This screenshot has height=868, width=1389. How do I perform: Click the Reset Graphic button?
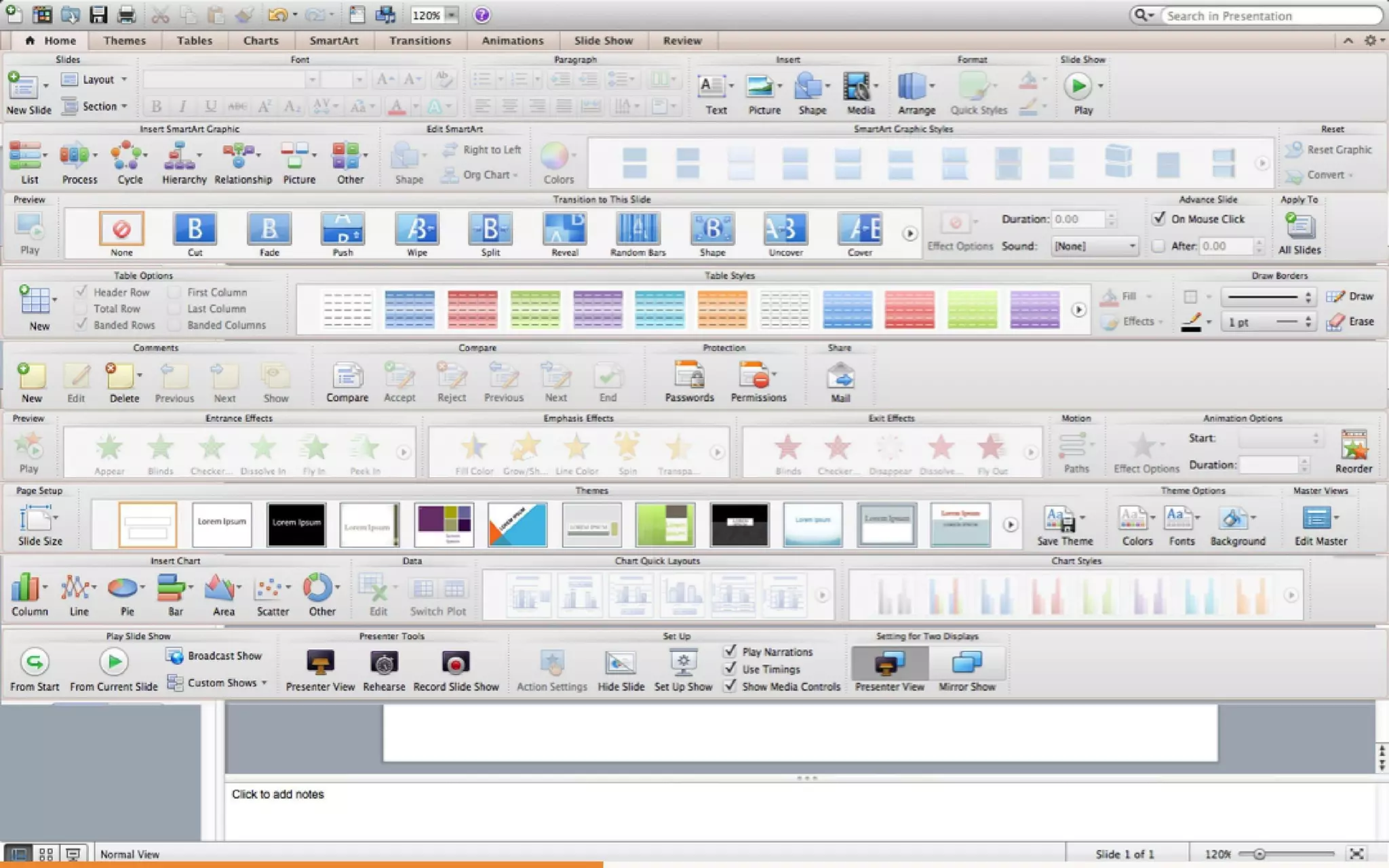1330,149
